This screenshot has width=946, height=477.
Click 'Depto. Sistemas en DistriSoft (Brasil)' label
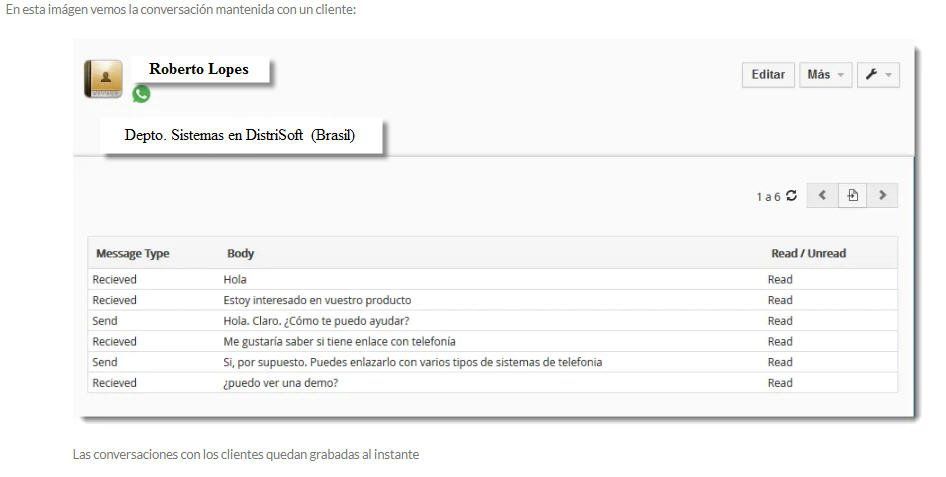(x=240, y=135)
